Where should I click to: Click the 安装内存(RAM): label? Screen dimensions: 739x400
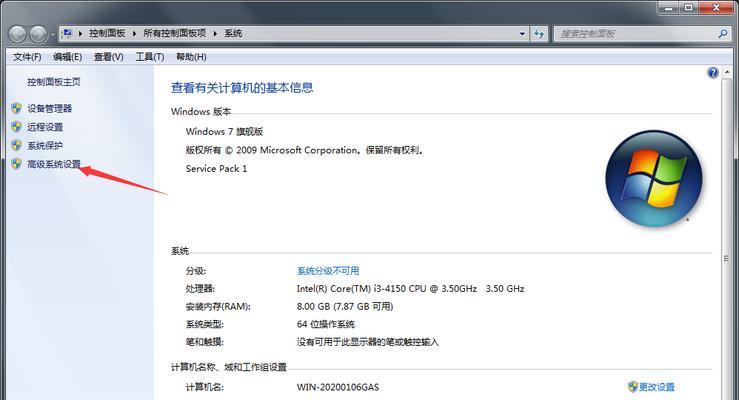click(218, 306)
